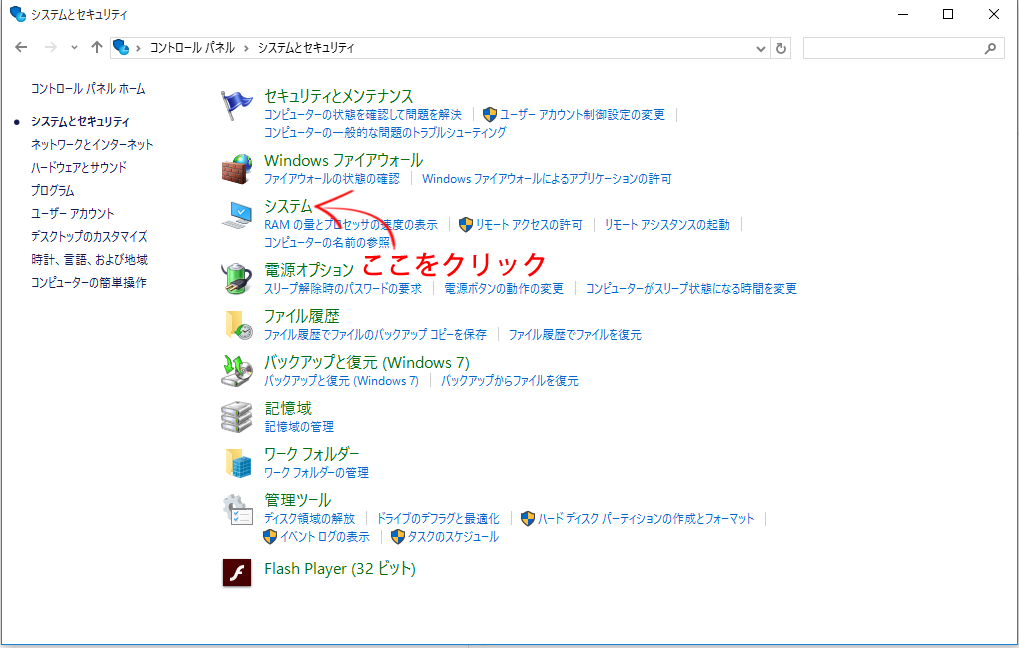The width and height of the screenshot is (1019, 648).
Task: Click the File History clock-folder icon
Action: click(x=236, y=324)
